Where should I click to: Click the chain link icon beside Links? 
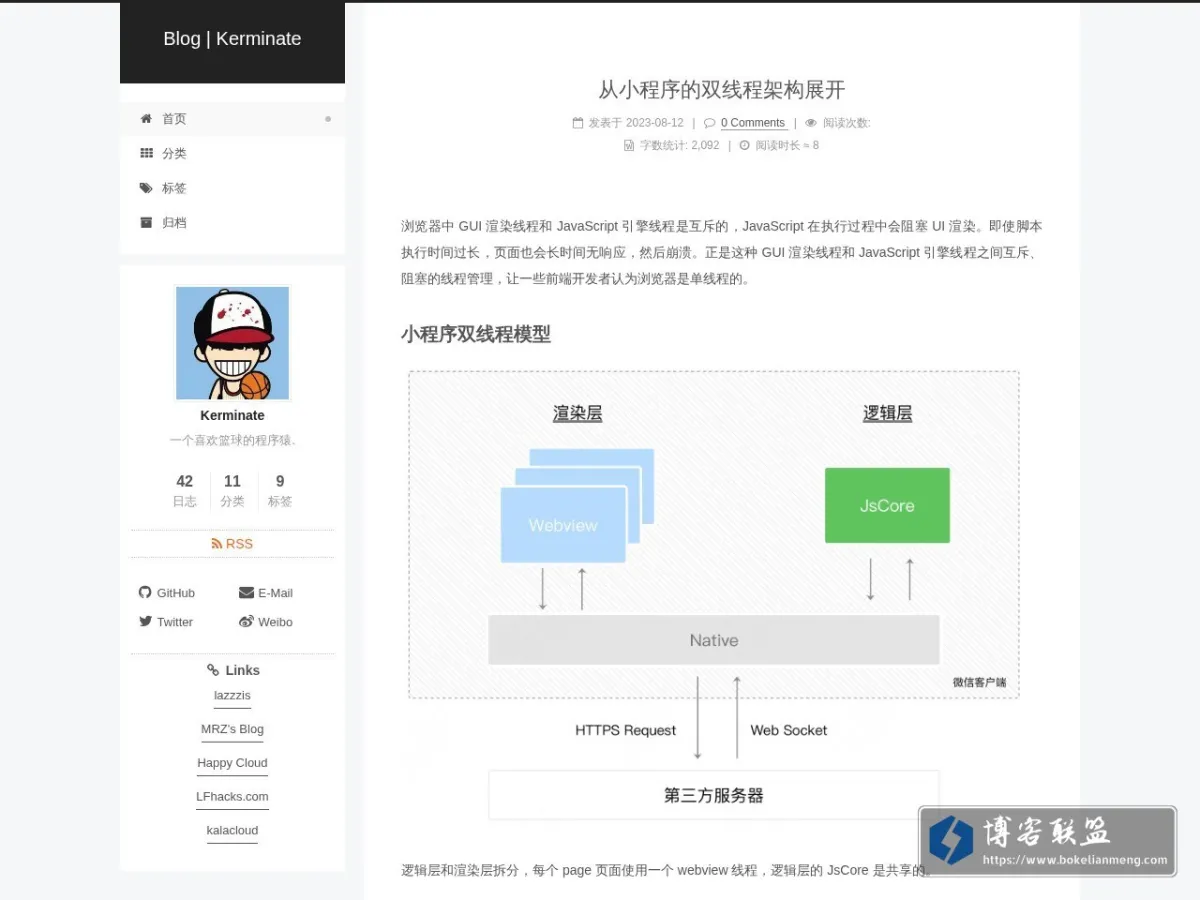213,670
